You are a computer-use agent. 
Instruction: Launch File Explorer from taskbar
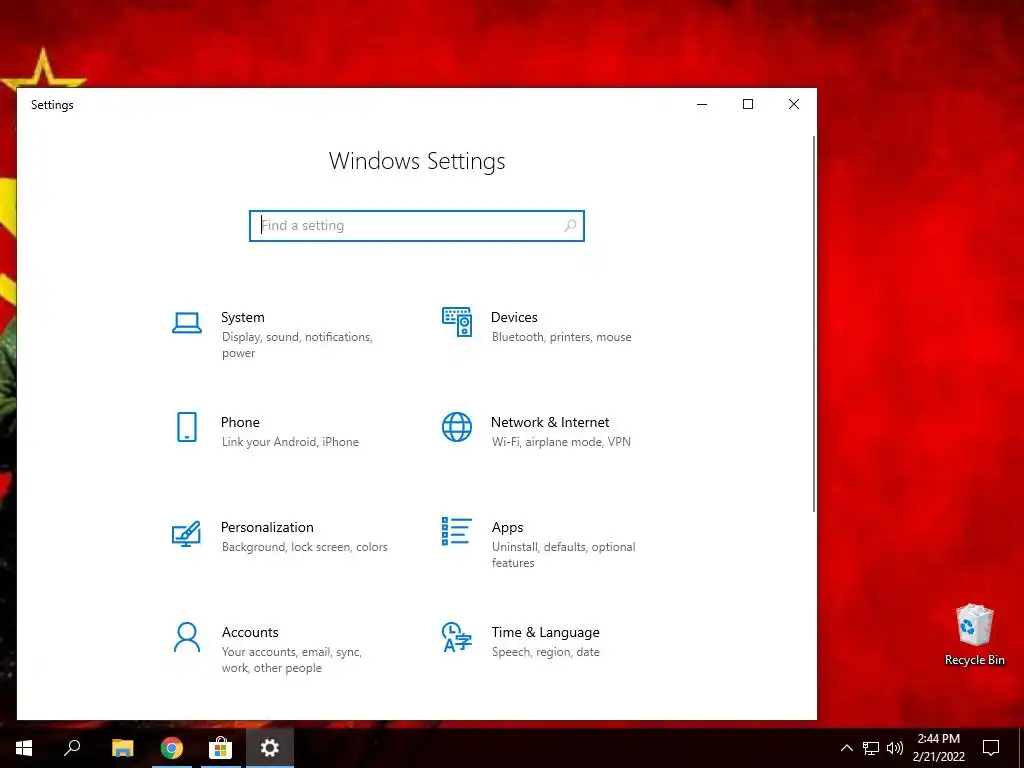(122, 748)
